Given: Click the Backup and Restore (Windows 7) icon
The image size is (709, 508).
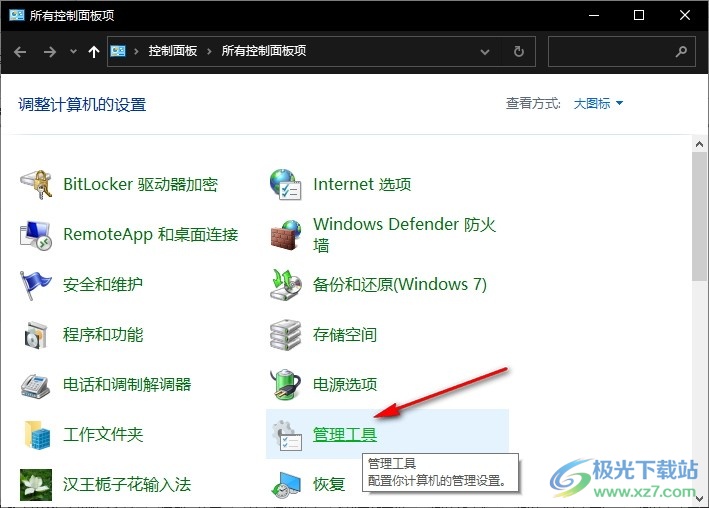Looking at the screenshot, I should (x=286, y=285).
